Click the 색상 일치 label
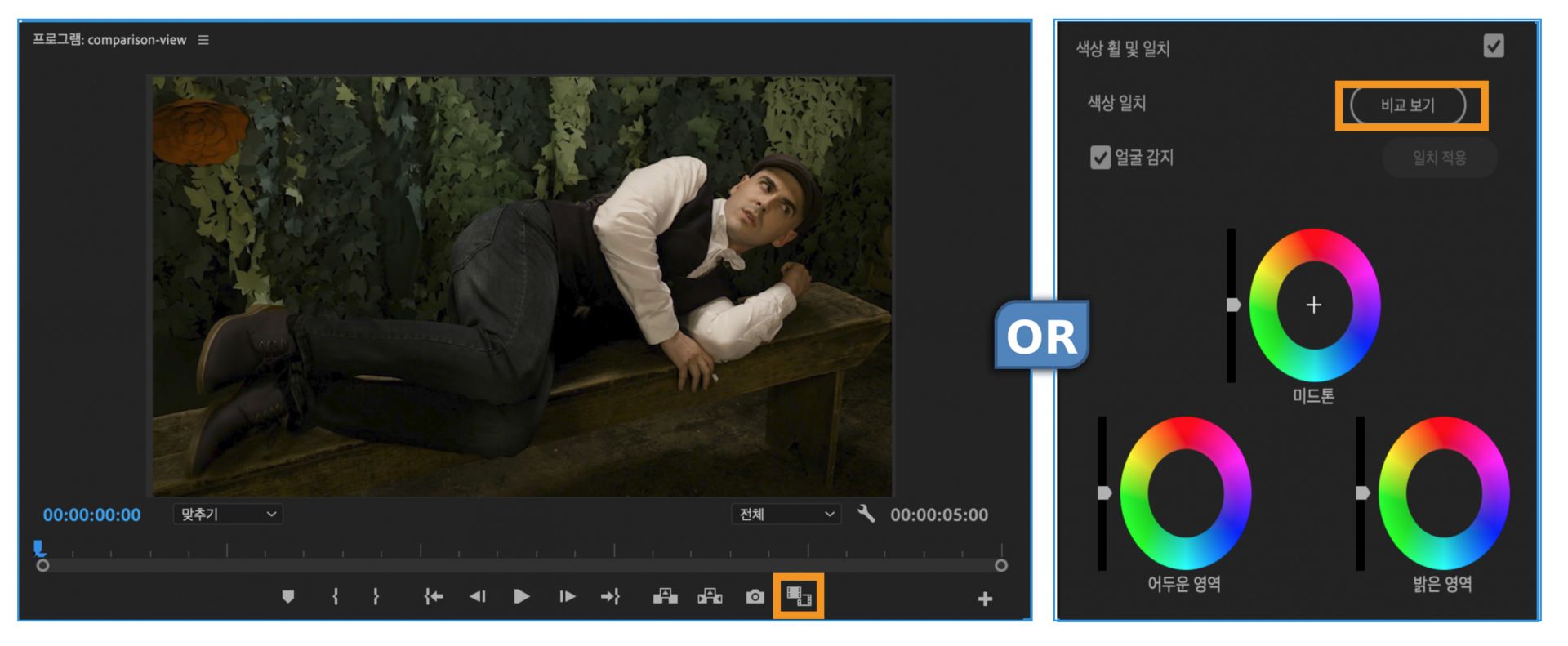Image resolution: width=1568 pixels, height=646 pixels. (1116, 103)
